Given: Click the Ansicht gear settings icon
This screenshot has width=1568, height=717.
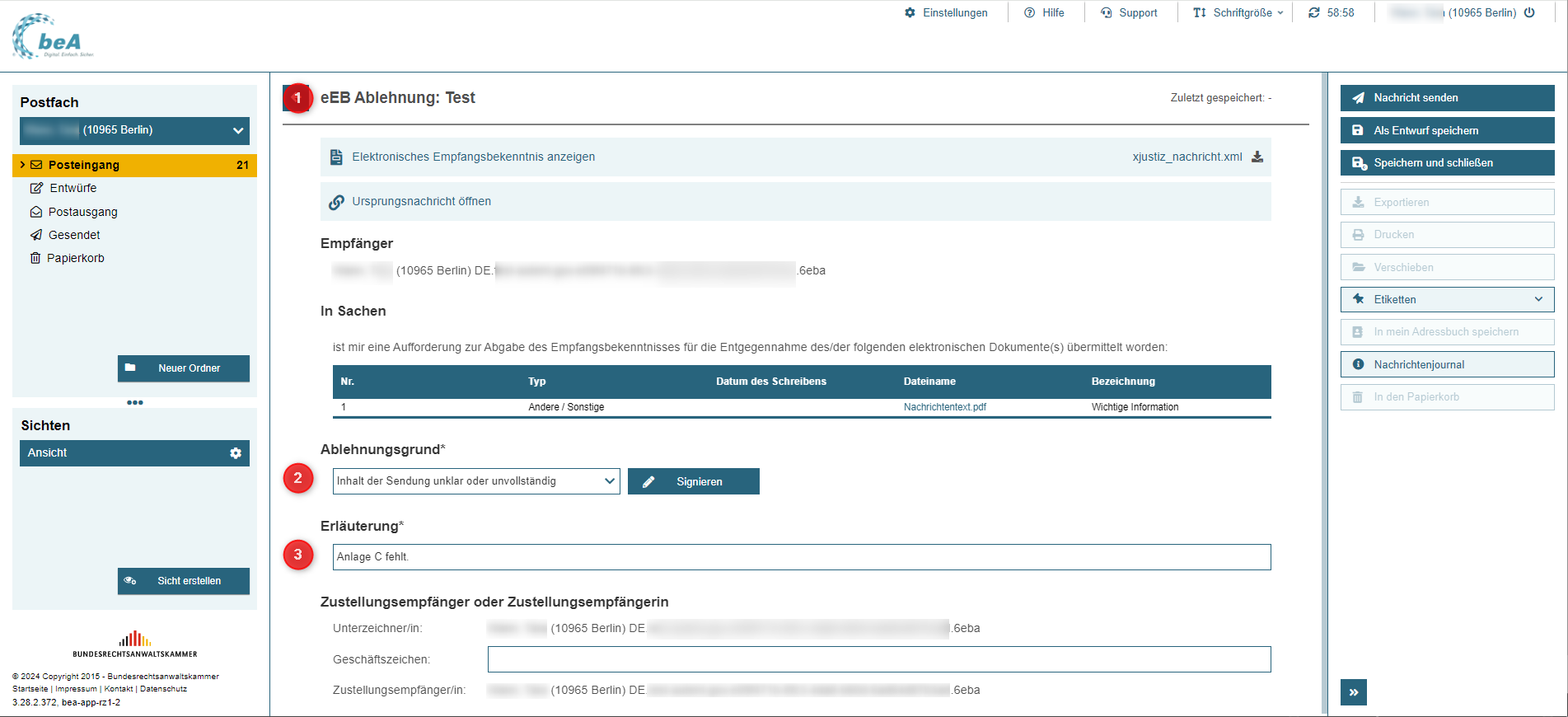Looking at the screenshot, I should coord(236,453).
